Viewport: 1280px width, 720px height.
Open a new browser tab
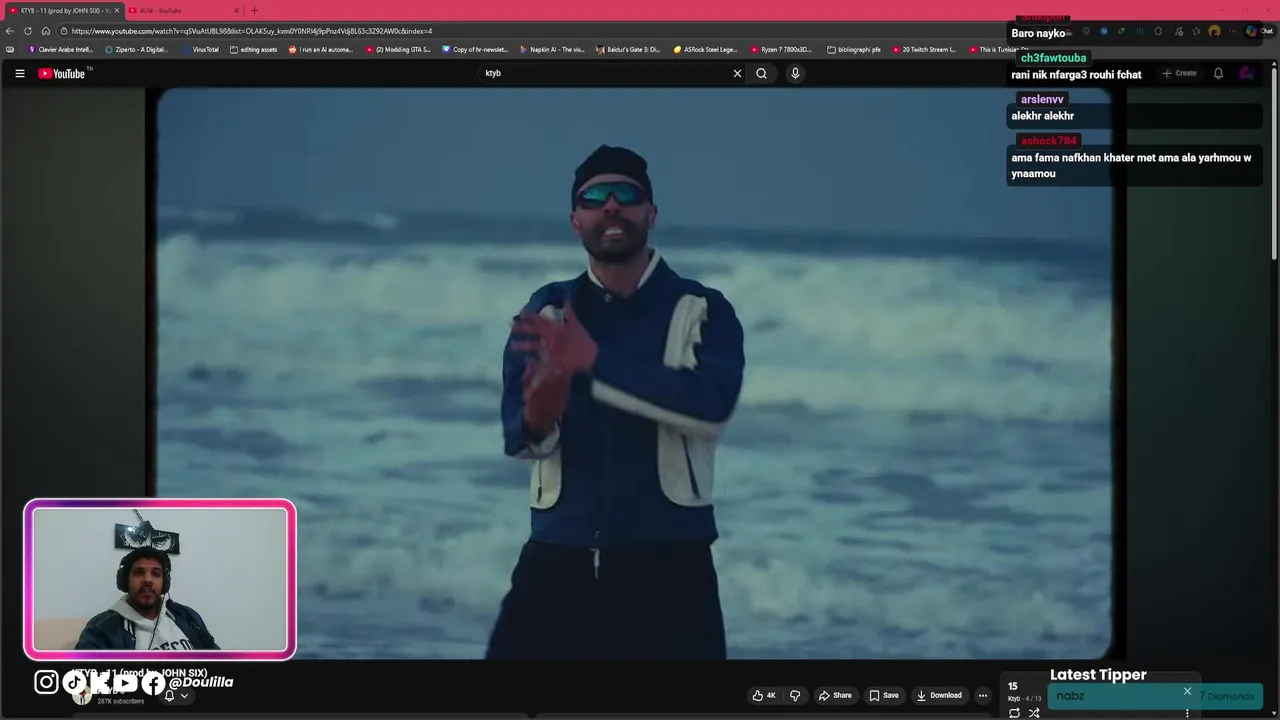254,10
